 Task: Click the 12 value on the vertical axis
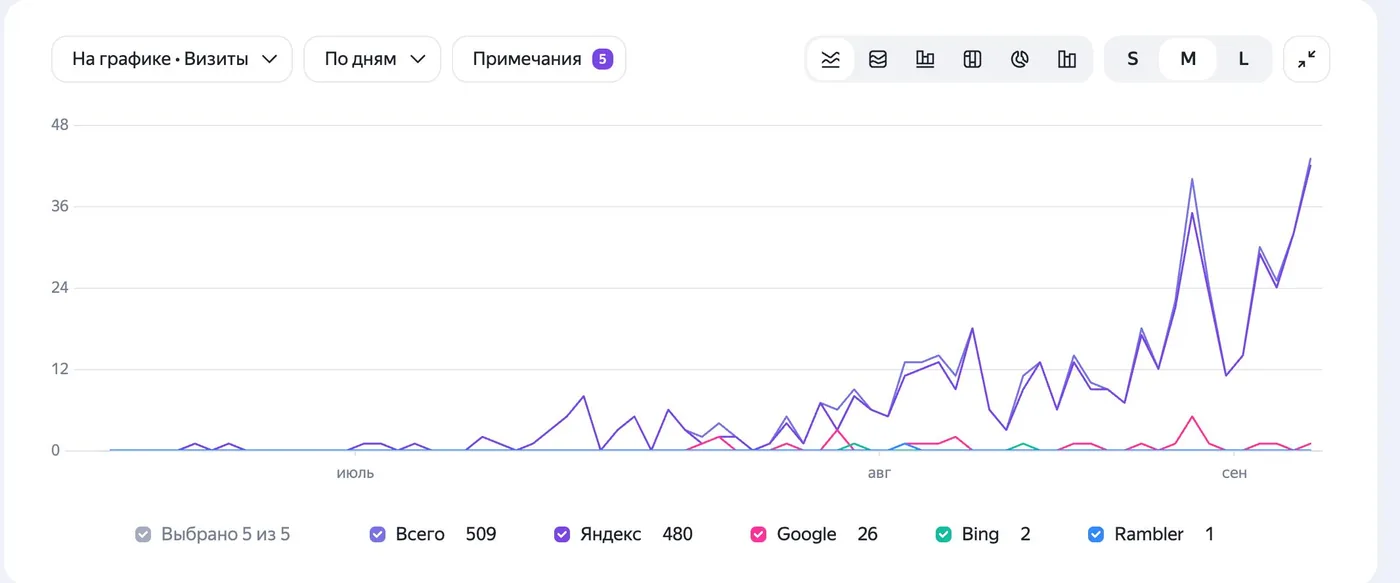59,369
